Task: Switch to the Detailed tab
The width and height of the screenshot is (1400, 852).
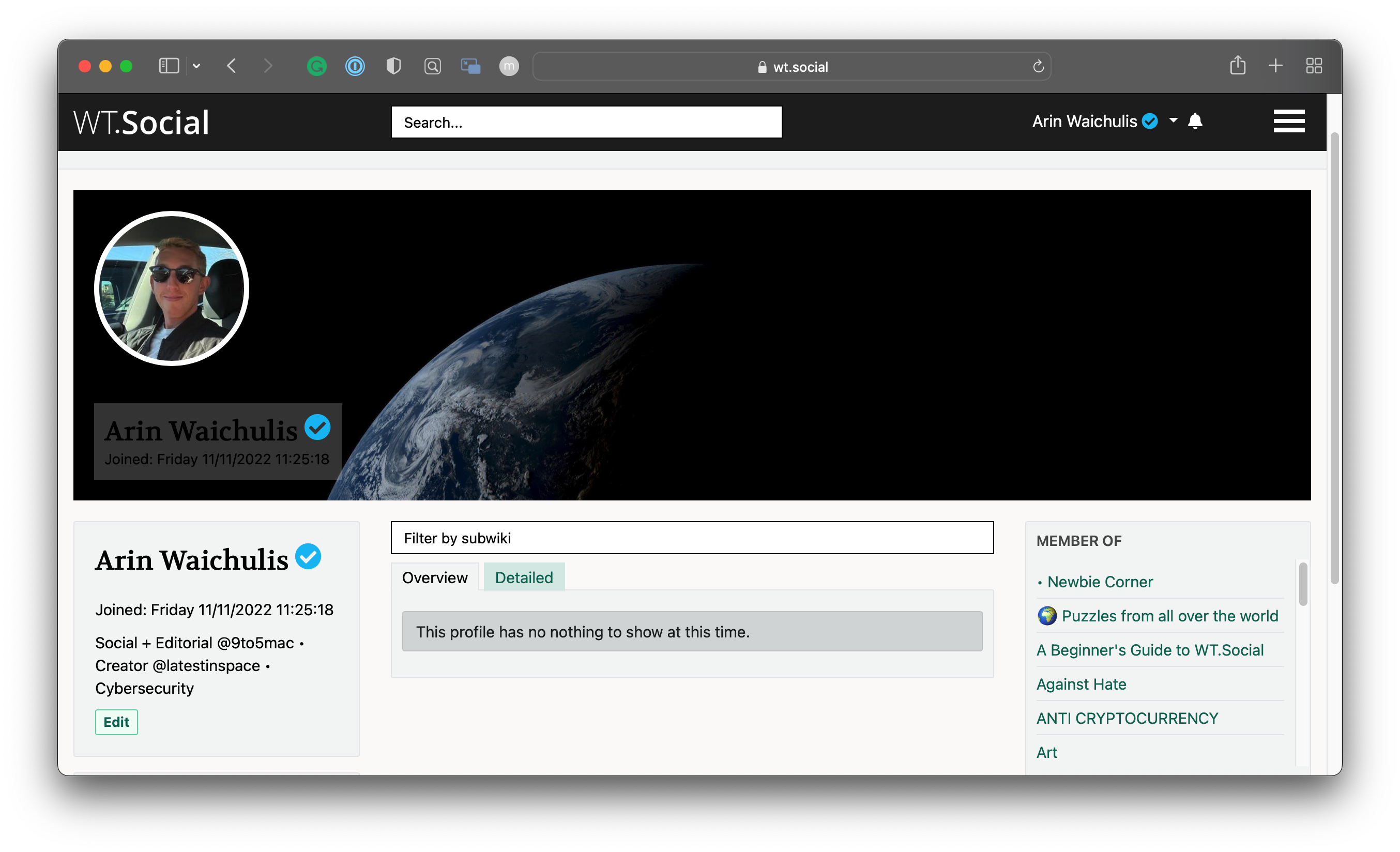Action: click(524, 577)
